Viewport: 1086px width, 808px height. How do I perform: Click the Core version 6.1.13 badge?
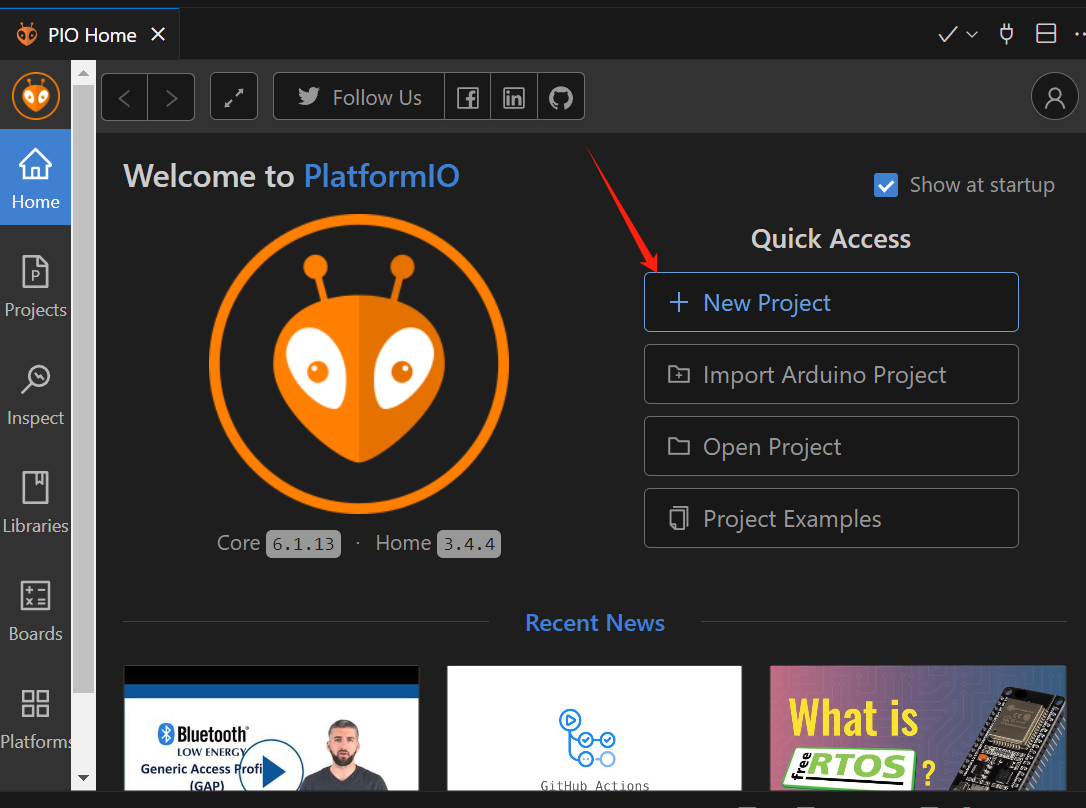coord(303,544)
